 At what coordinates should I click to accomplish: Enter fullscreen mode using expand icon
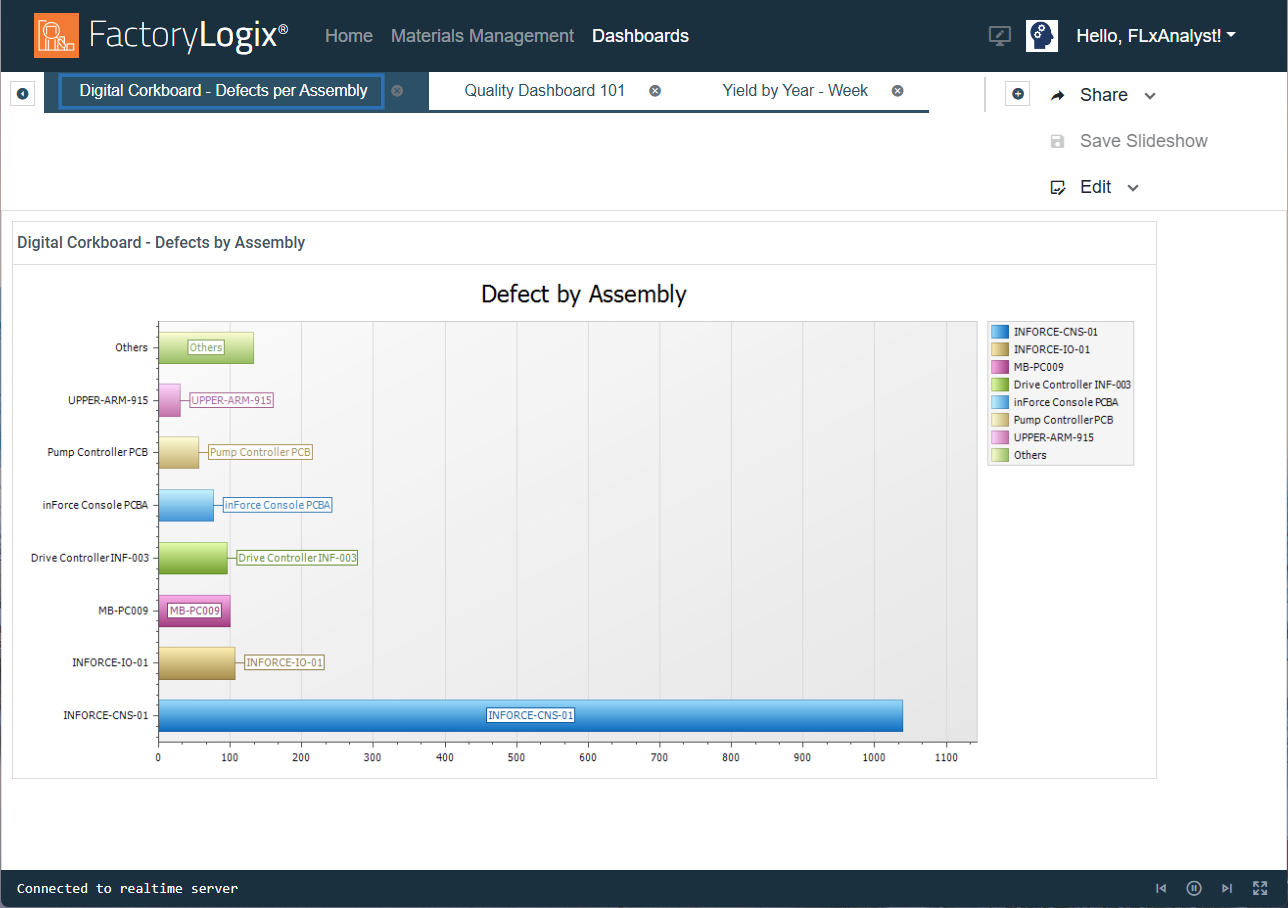pos(1260,888)
